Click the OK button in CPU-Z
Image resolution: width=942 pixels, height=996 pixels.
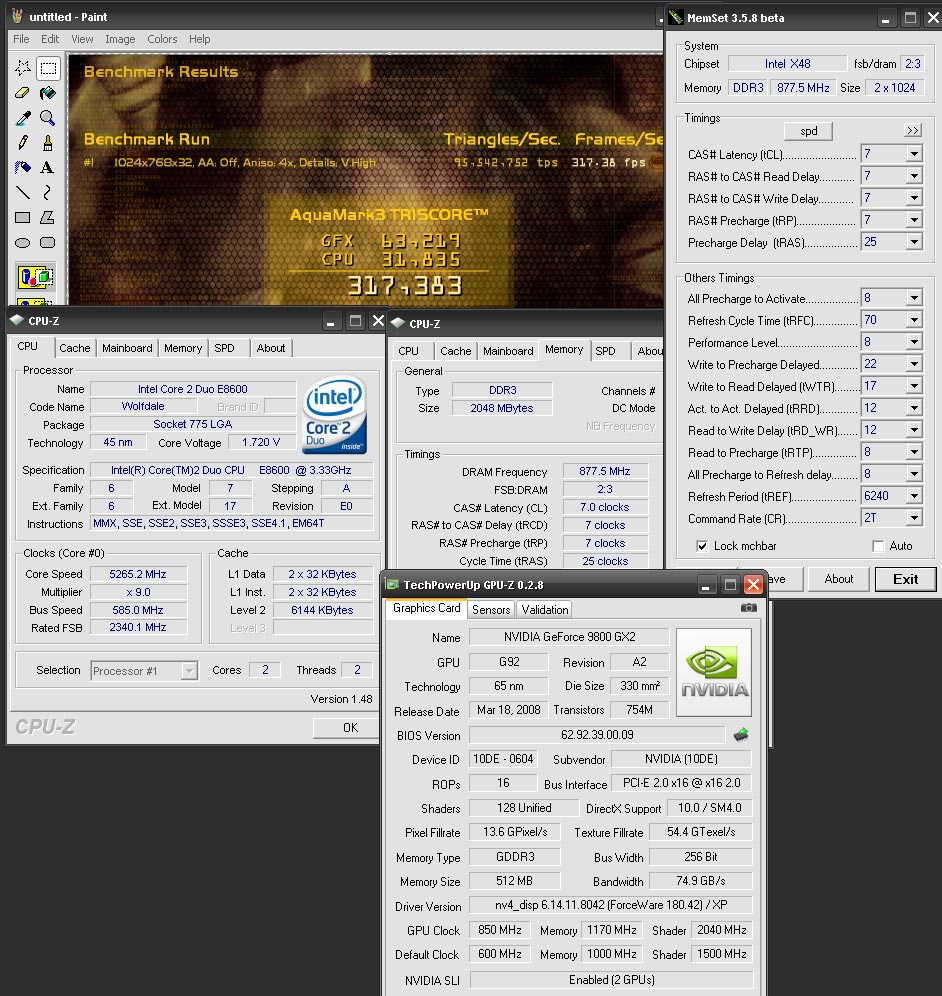pos(349,727)
